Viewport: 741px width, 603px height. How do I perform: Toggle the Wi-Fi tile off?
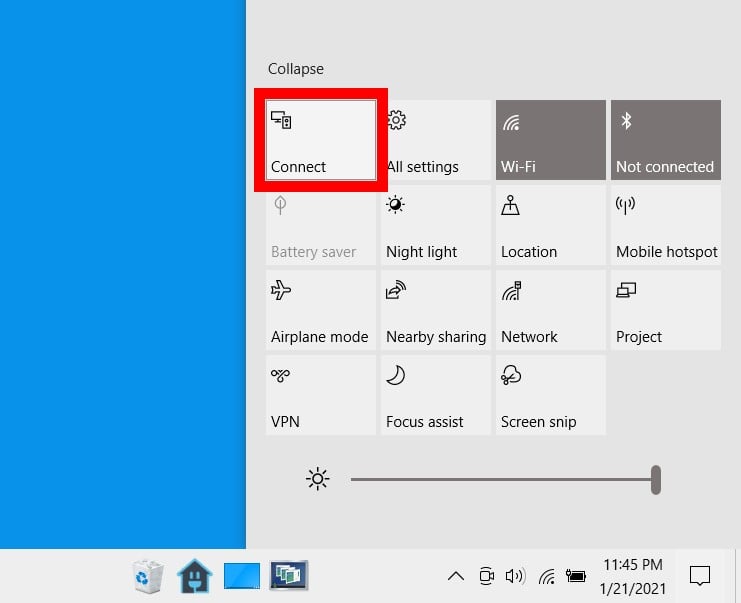pos(550,140)
